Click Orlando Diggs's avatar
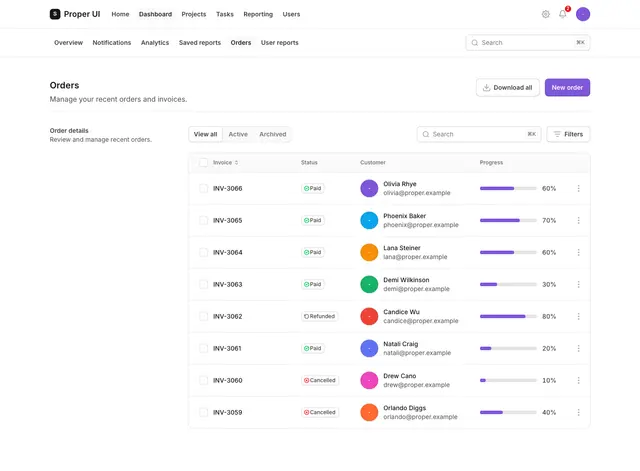Screen dimensions: 640x471 point(369,413)
